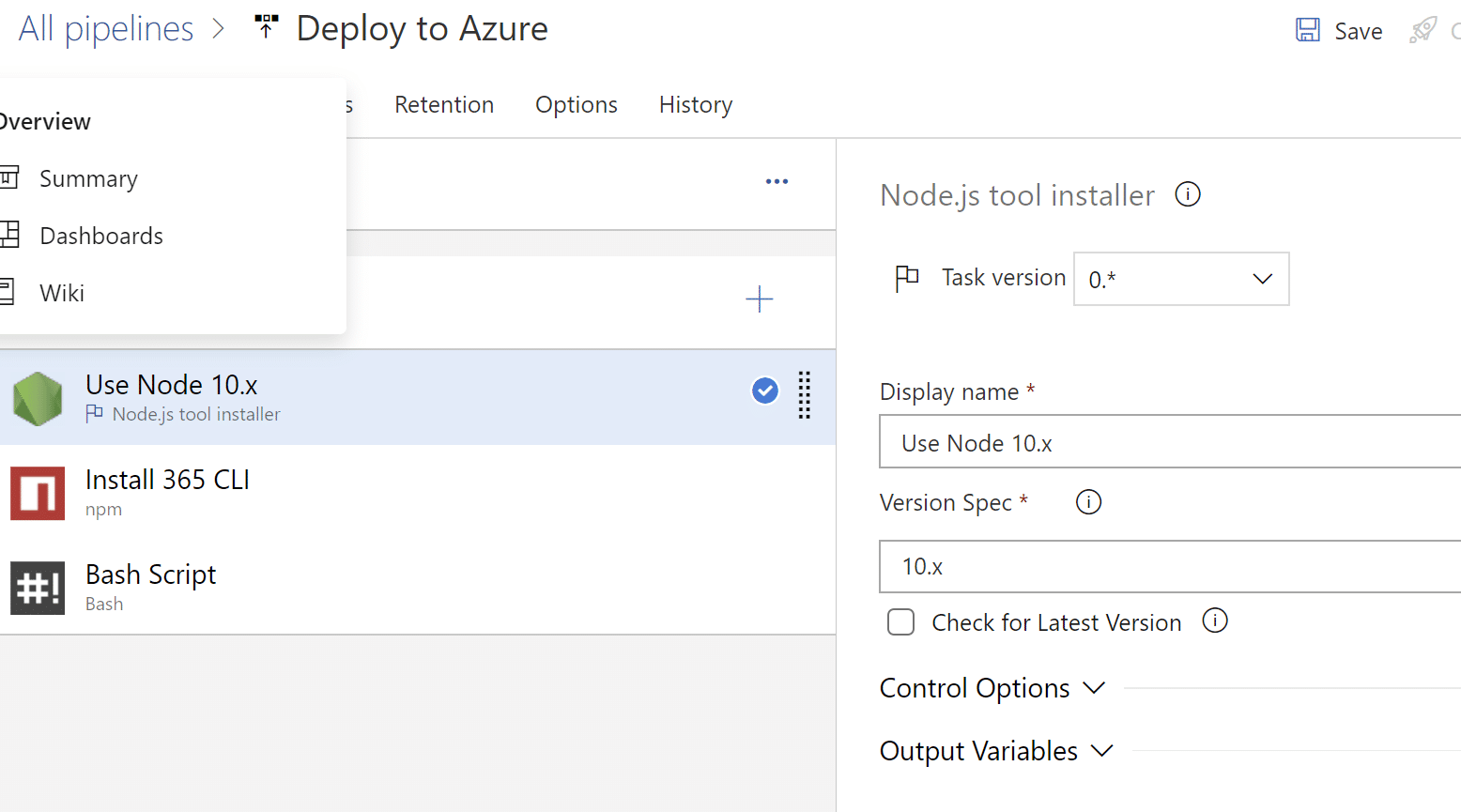
Task: Click small flag icon under Use Node 10.x
Action: point(94,413)
